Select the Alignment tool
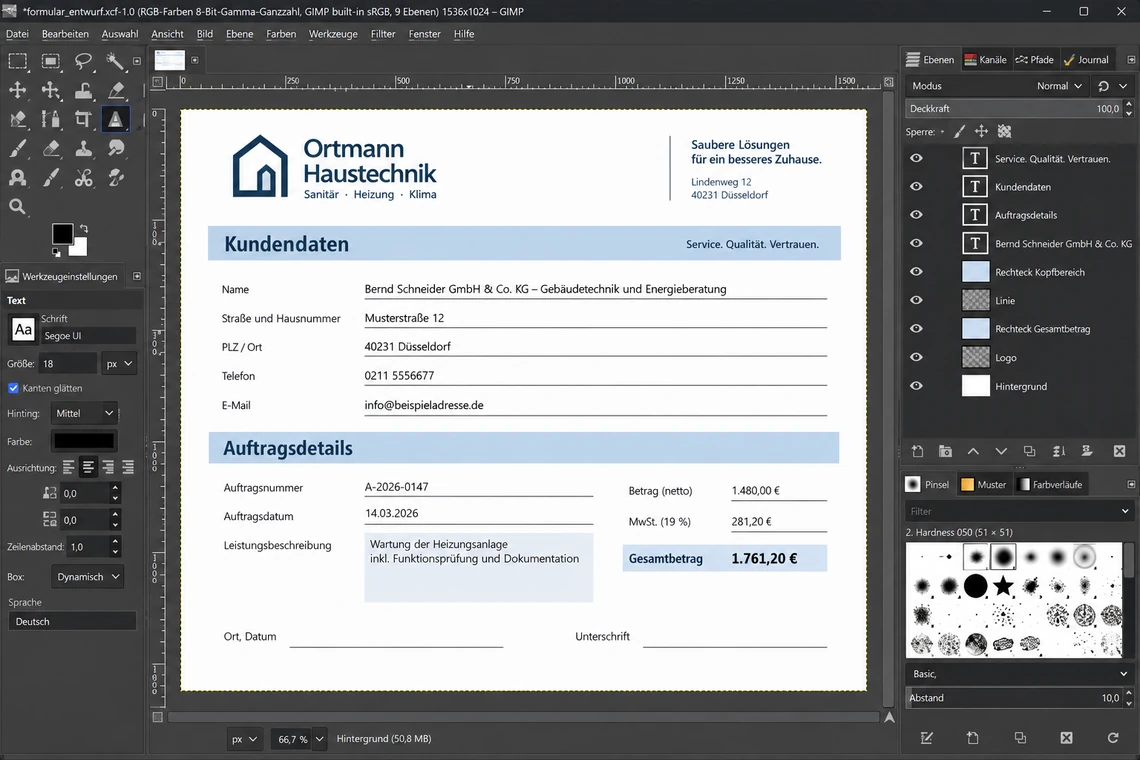The image size is (1140, 760). tap(51, 90)
